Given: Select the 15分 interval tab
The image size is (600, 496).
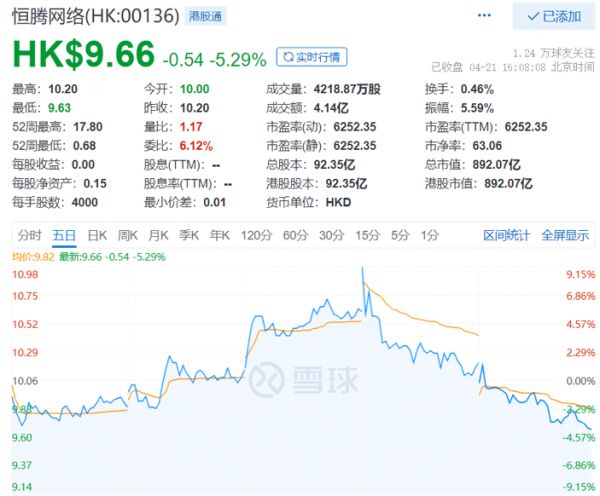Looking at the screenshot, I should point(367,235).
